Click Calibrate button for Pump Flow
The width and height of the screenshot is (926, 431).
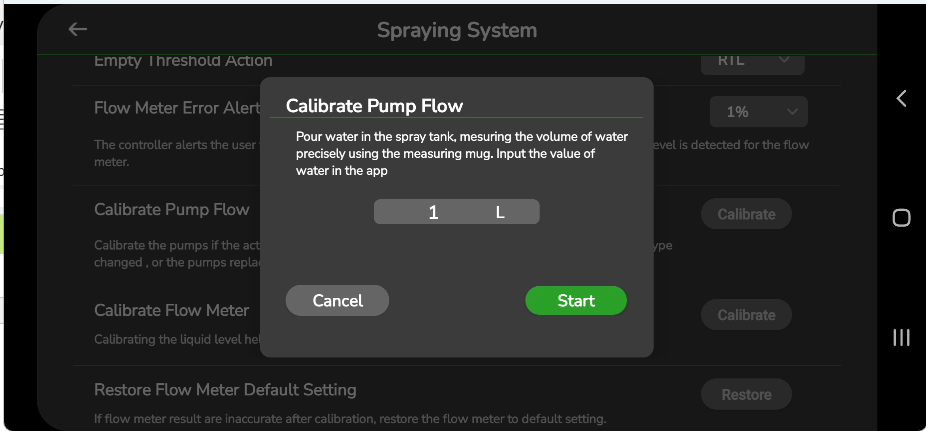pyautogui.click(x=746, y=214)
